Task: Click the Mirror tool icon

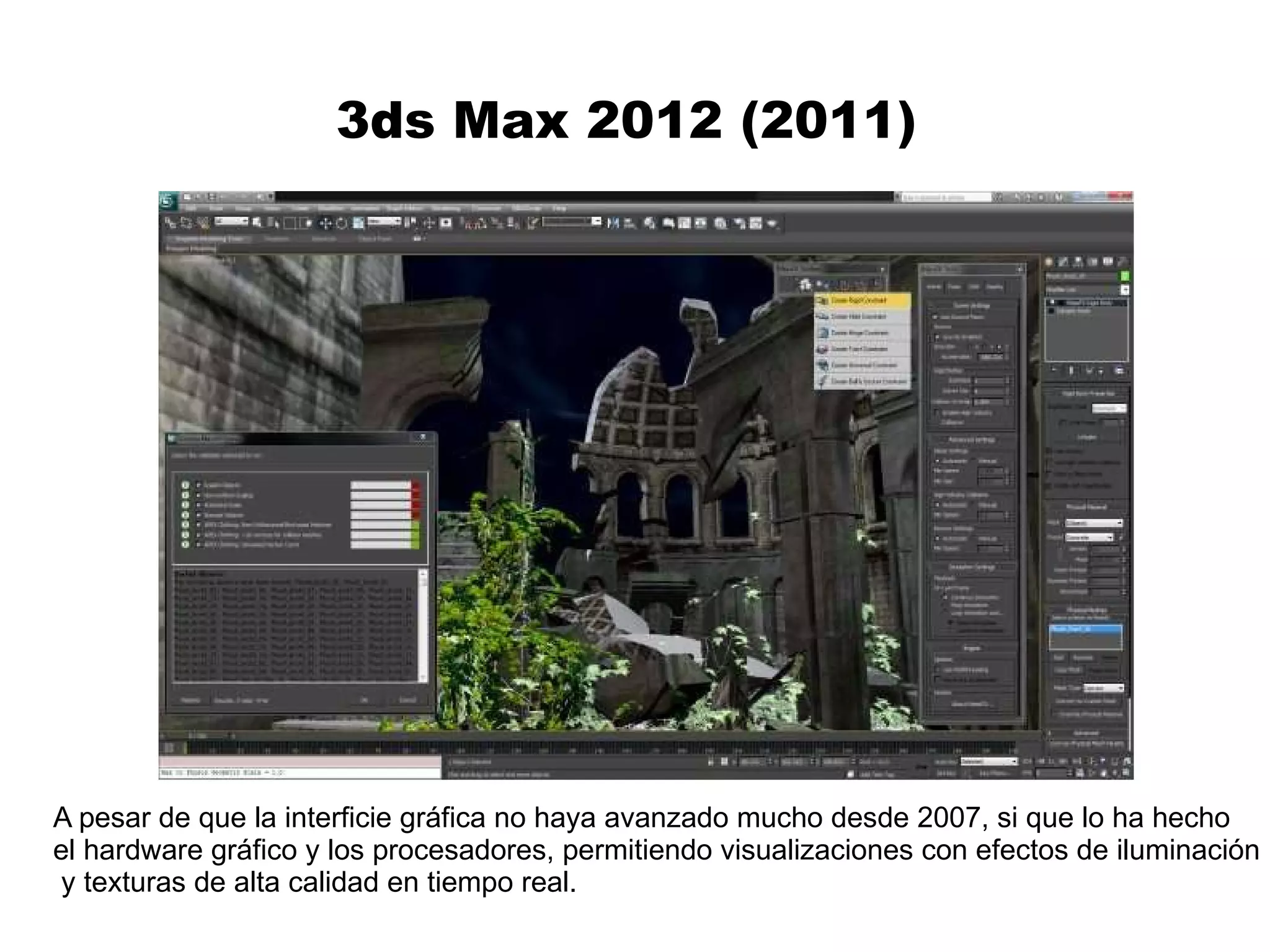Action: 613,223
